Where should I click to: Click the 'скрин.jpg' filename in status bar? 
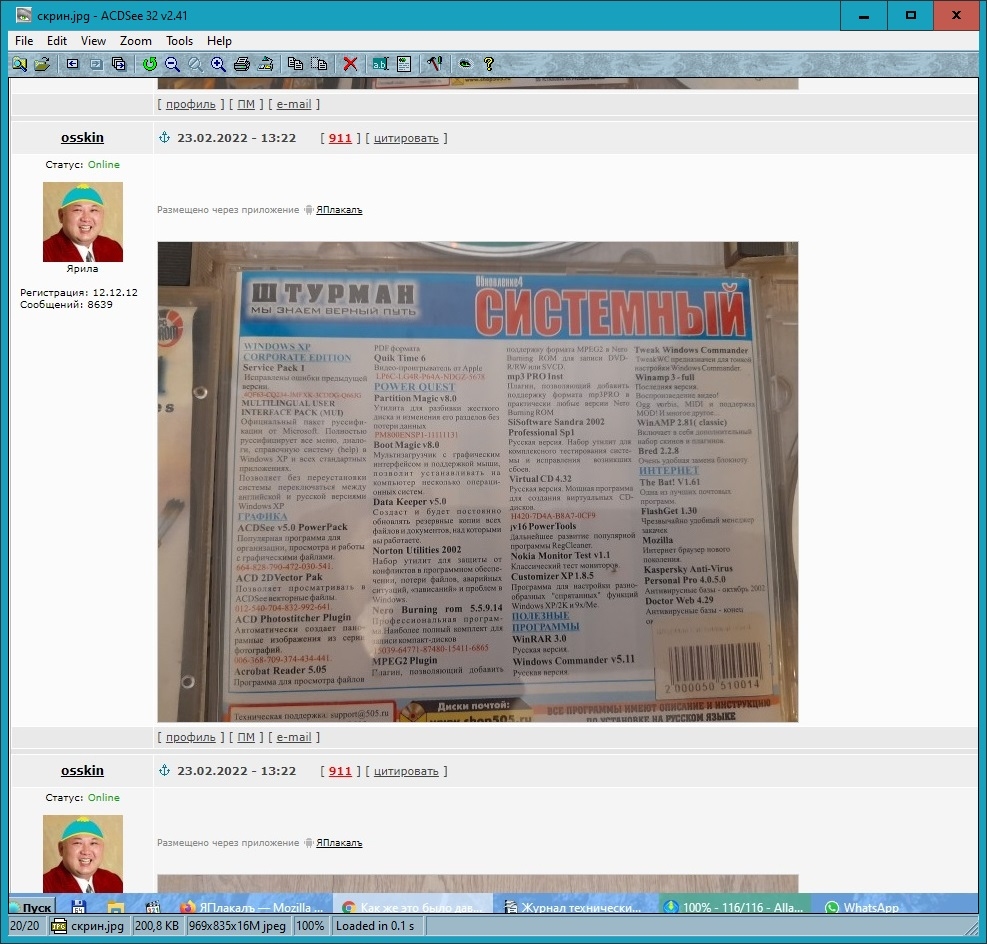(98, 926)
